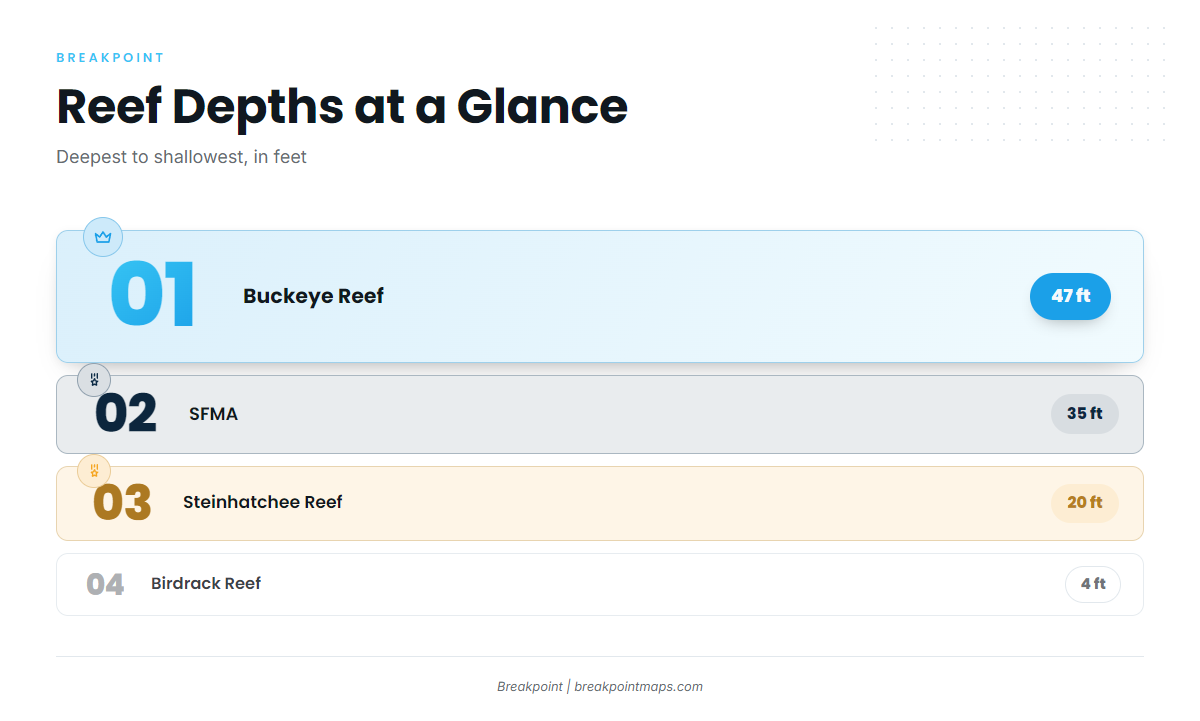The height and width of the screenshot is (721, 1200).
Task: Click the 4 ft depth pill
Action: (x=1093, y=584)
